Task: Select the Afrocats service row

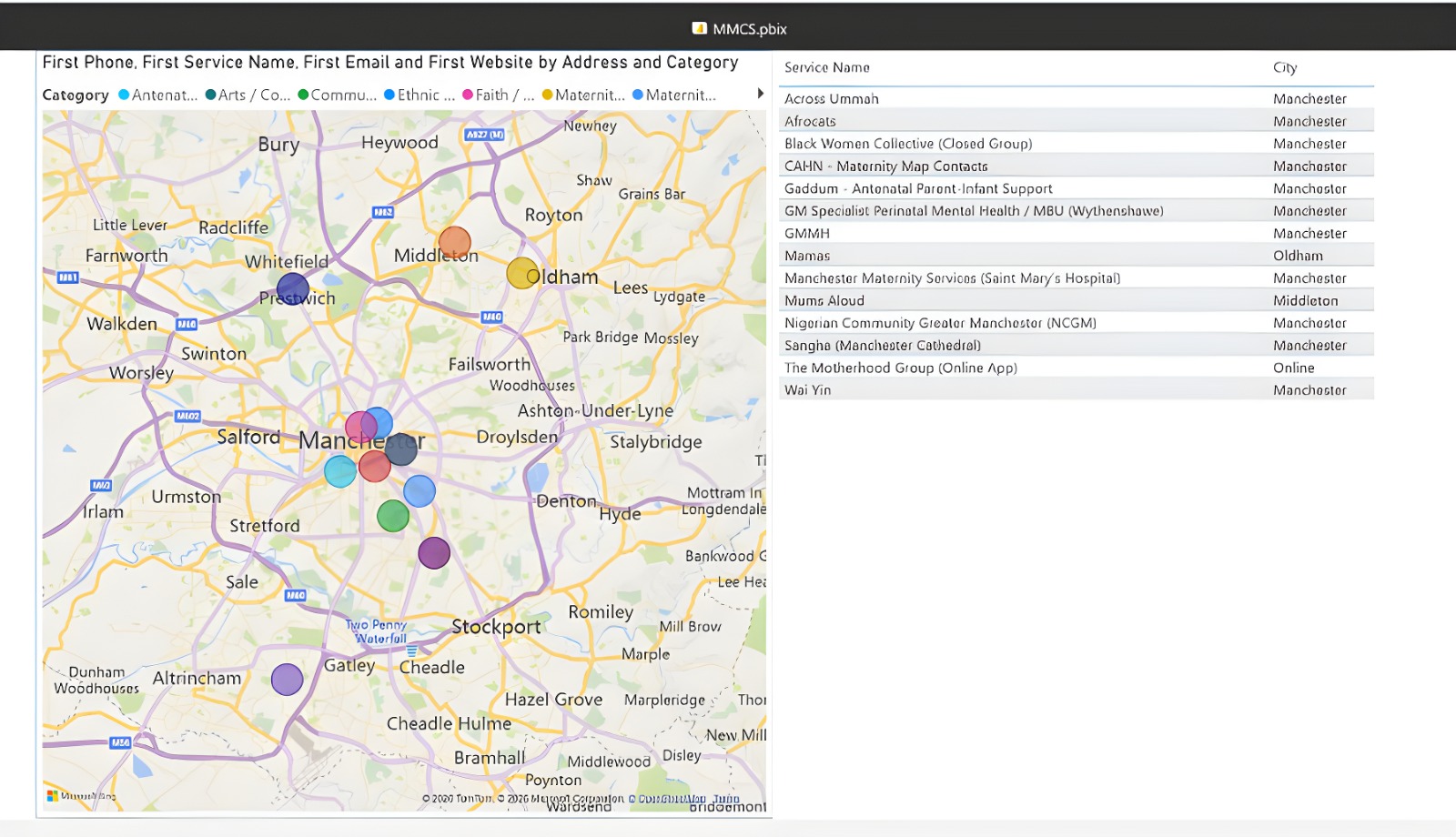Action: click(x=1077, y=121)
